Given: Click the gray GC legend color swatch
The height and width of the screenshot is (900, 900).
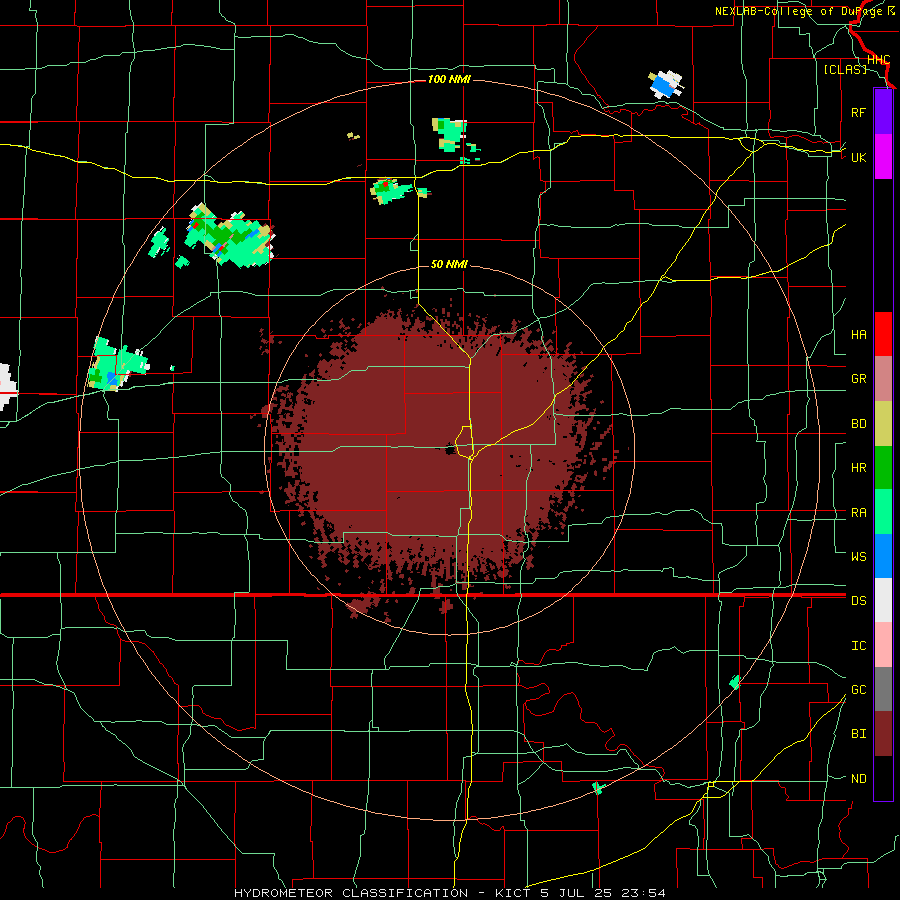Looking at the screenshot, I should tap(883, 689).
